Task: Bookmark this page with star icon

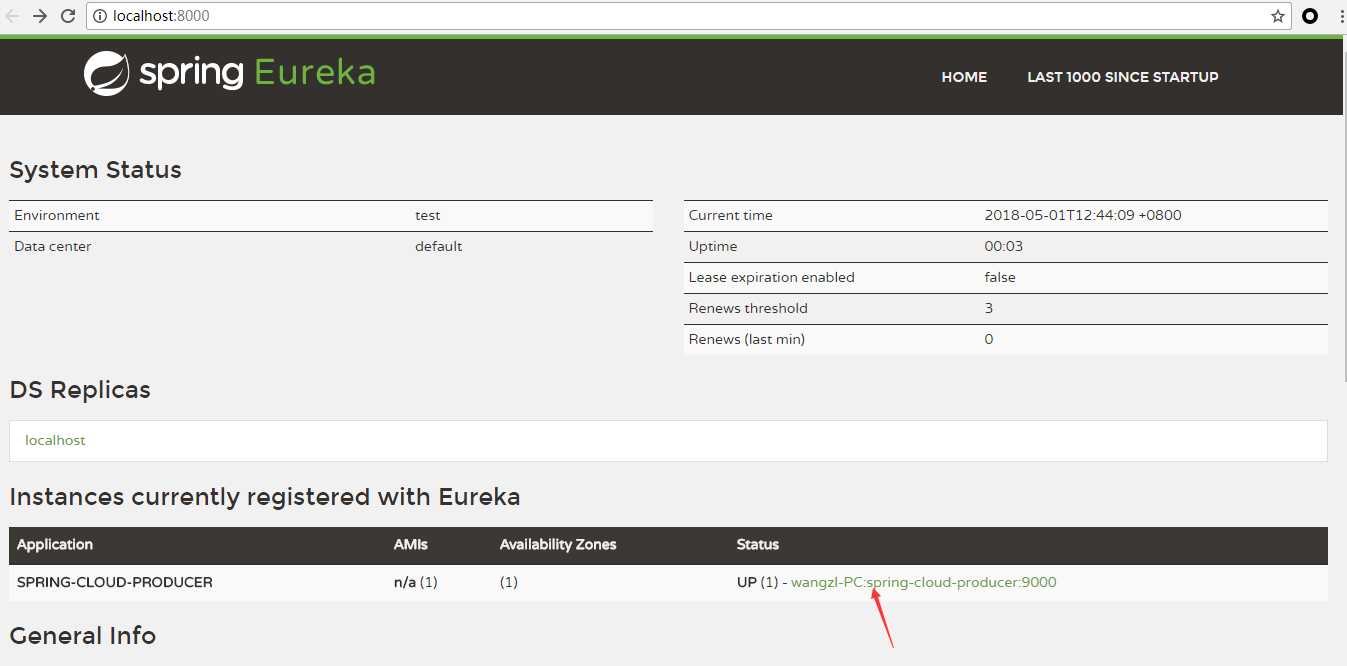Action: click(1277, 16)
